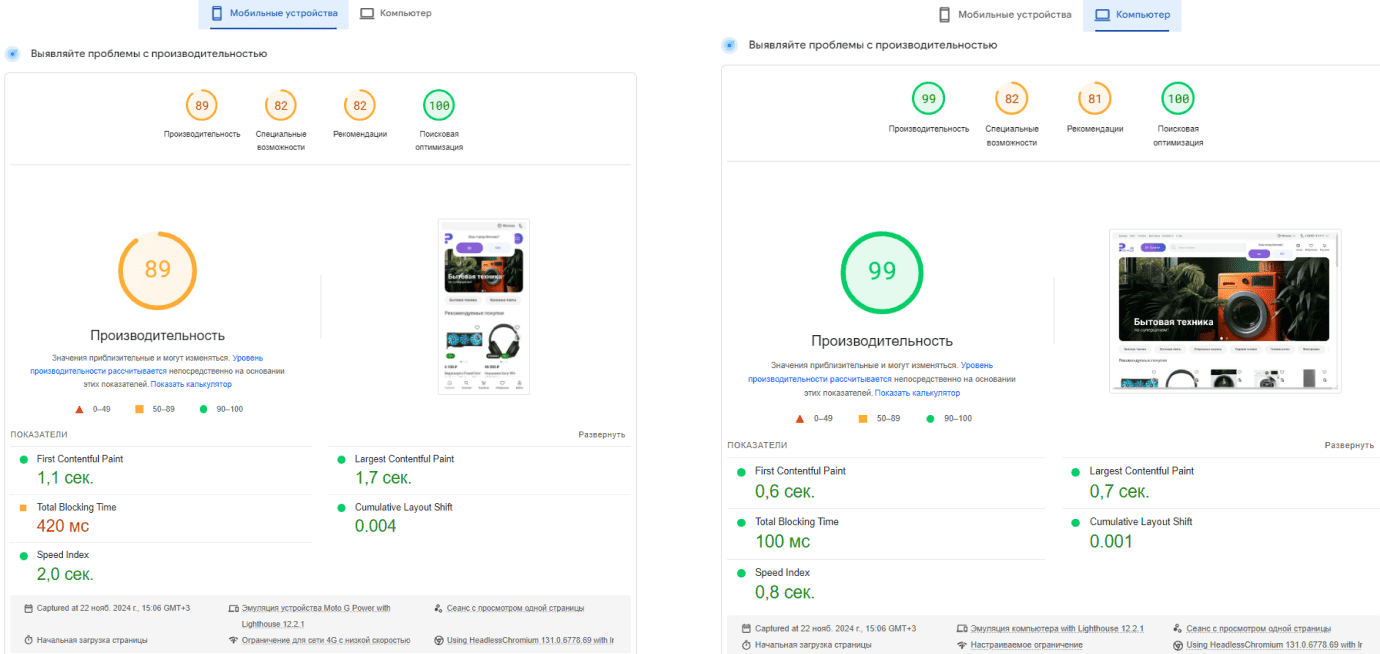Open the Специальные возможности gauge 82 in the left report

click(x=281, y=106)
